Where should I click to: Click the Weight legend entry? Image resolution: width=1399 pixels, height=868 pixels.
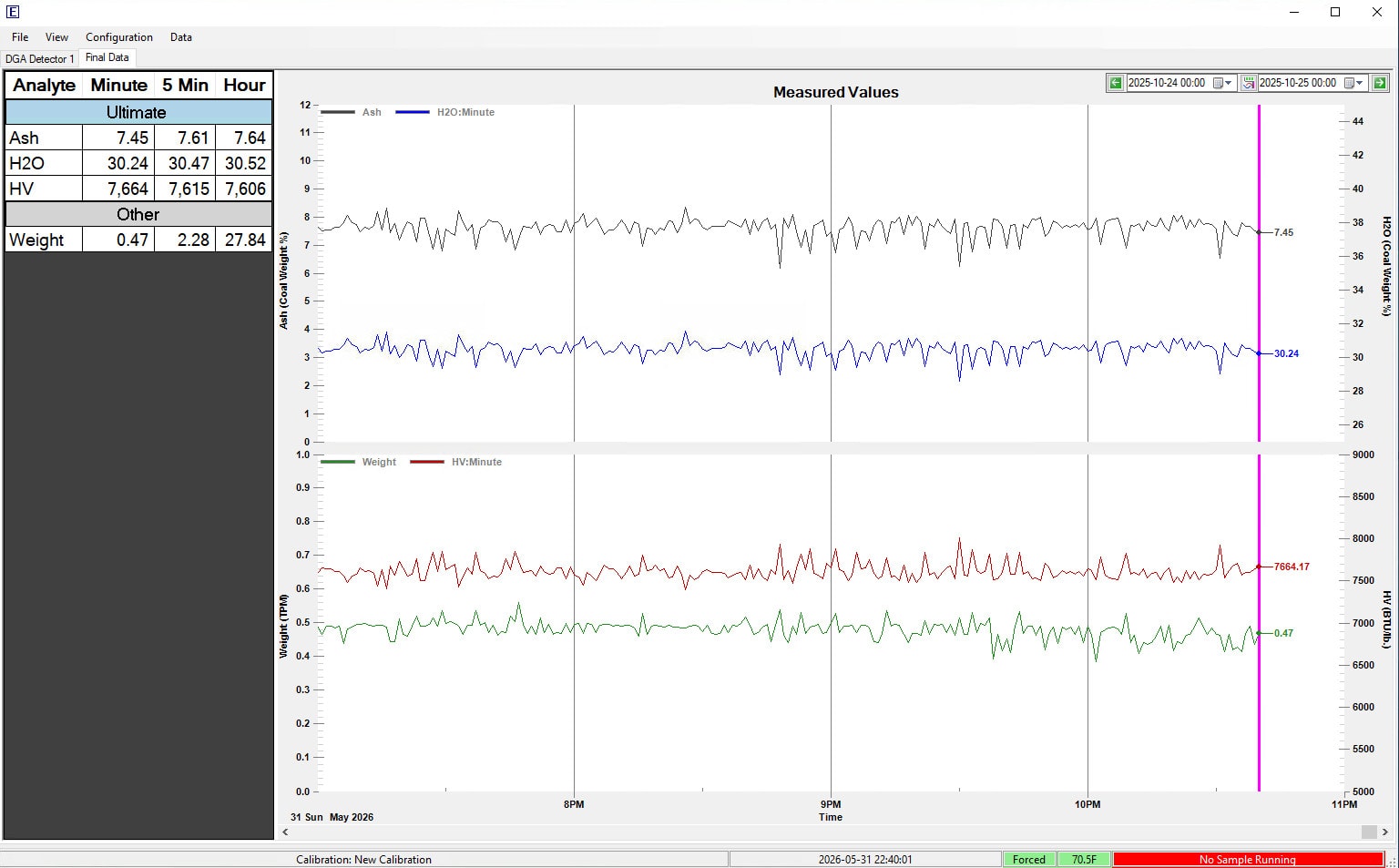pos(359,462)
